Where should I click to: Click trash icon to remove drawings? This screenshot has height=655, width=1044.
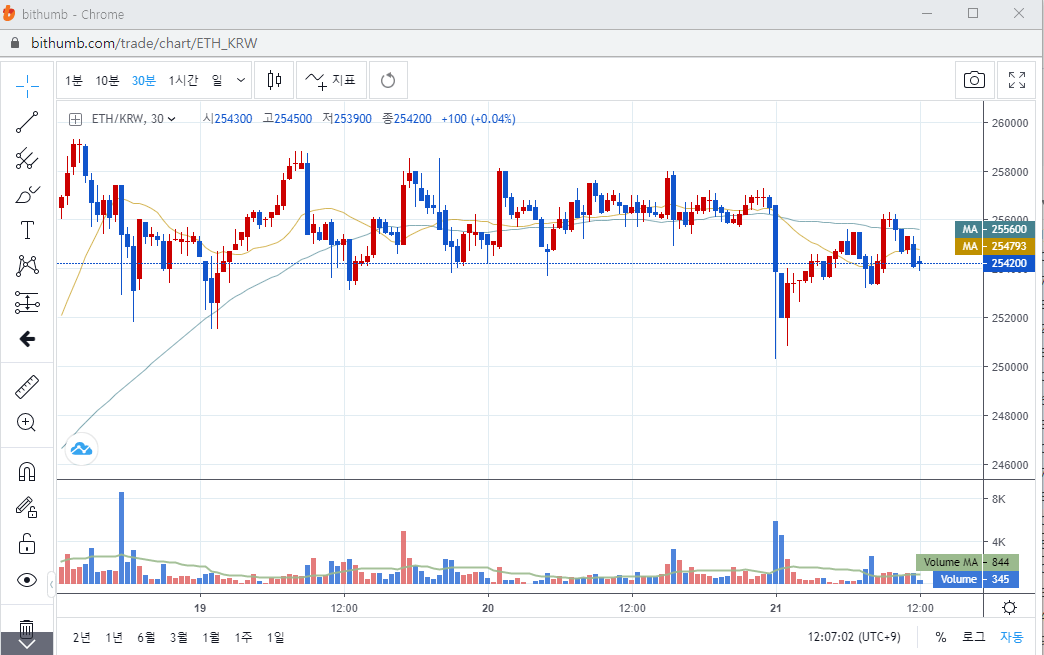click(27, 630)
